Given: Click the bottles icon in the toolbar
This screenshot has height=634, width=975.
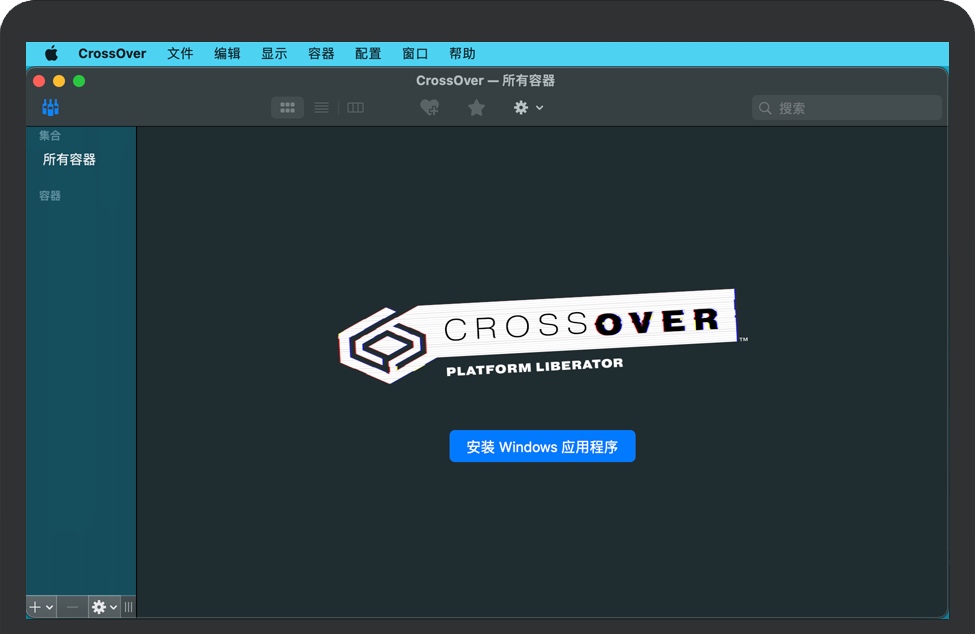Looking at the screenshot, I should point(50,107).
